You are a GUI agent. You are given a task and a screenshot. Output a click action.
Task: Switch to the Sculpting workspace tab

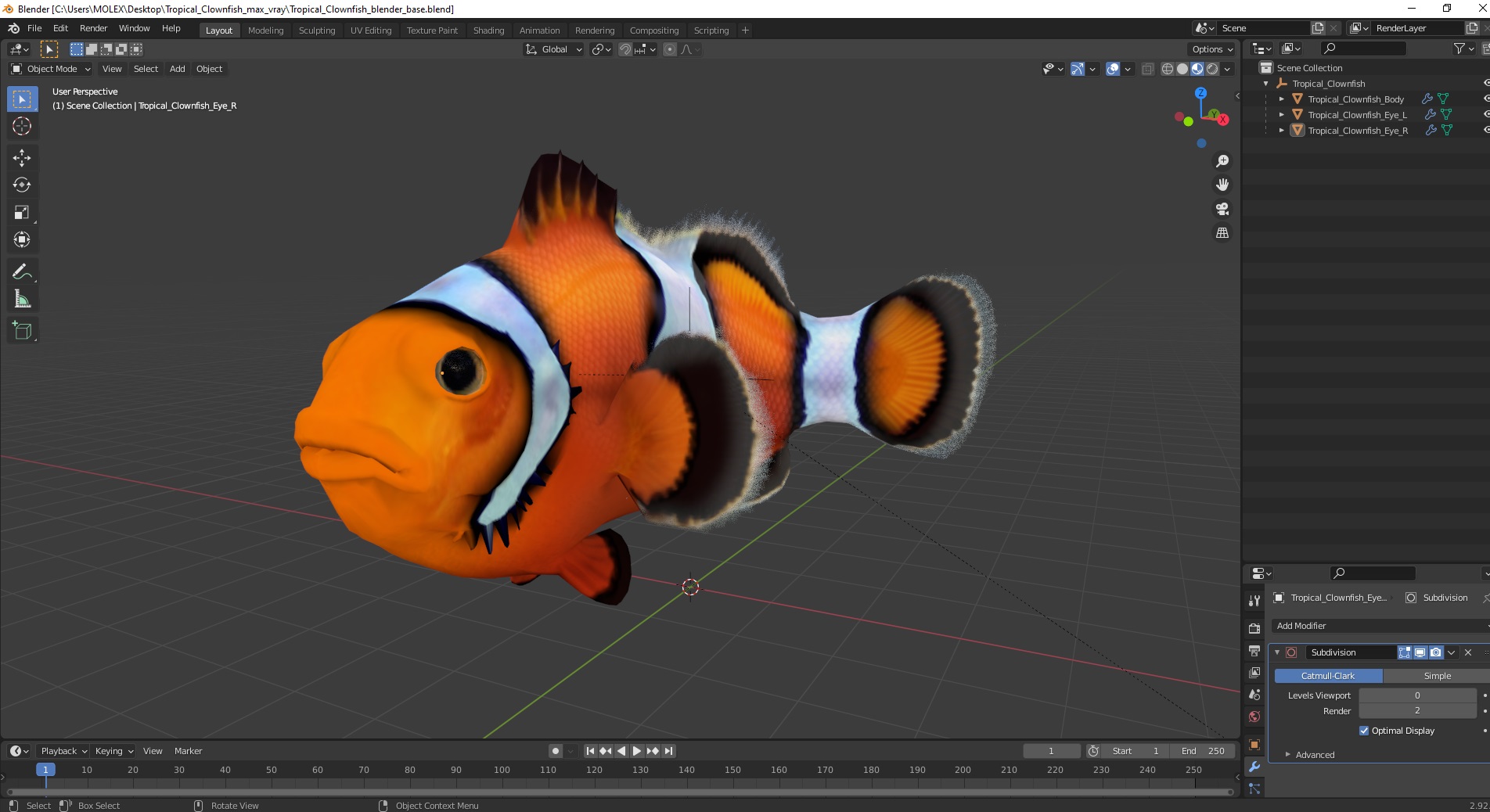(317, 31)
